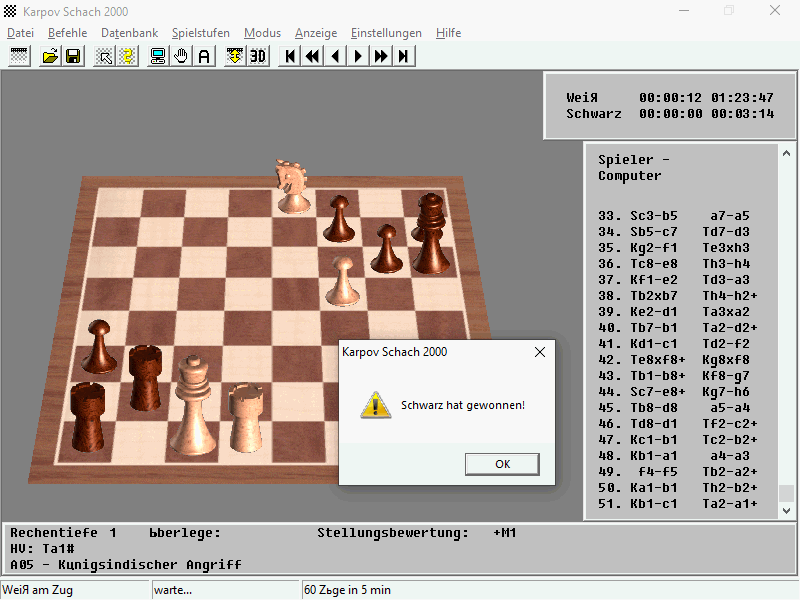Jump to the last move of the game
800x600 pixels.
tap(404, 56)
